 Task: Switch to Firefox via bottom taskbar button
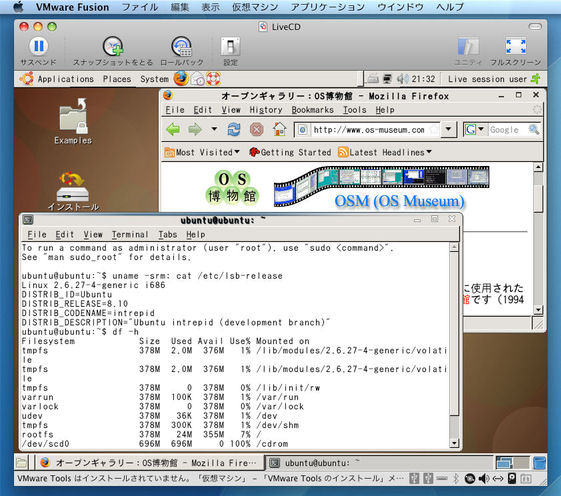150,463
